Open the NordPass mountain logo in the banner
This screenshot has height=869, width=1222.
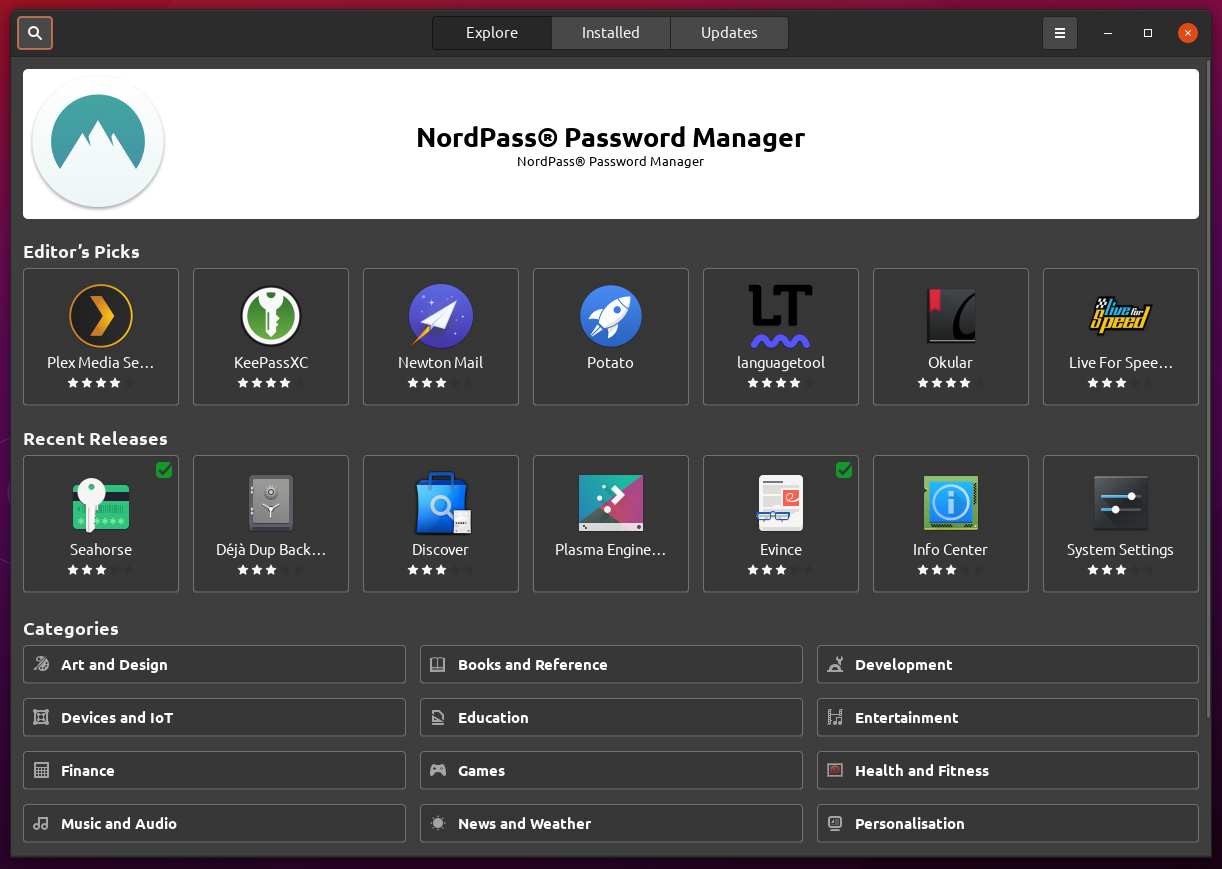(x=98, y=142)
